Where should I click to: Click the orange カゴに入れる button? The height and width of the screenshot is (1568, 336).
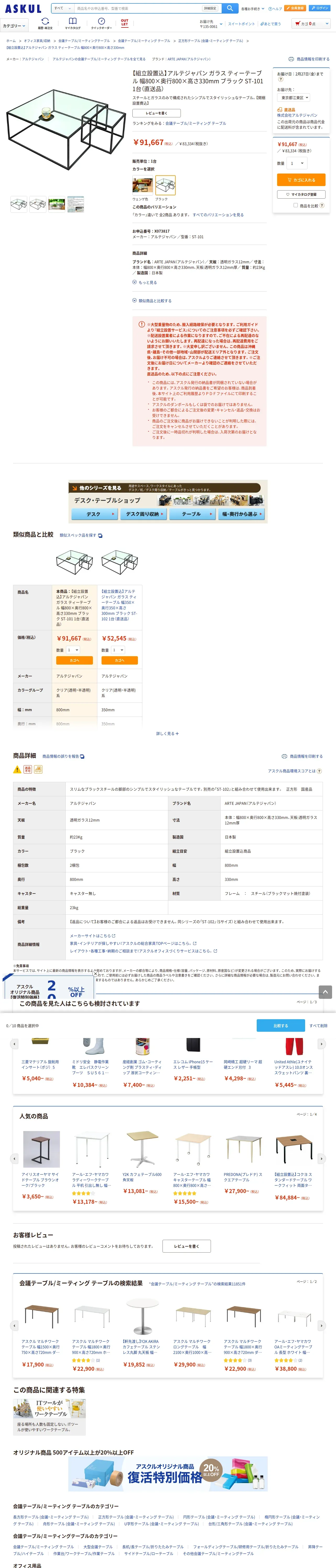coord(301,180)
